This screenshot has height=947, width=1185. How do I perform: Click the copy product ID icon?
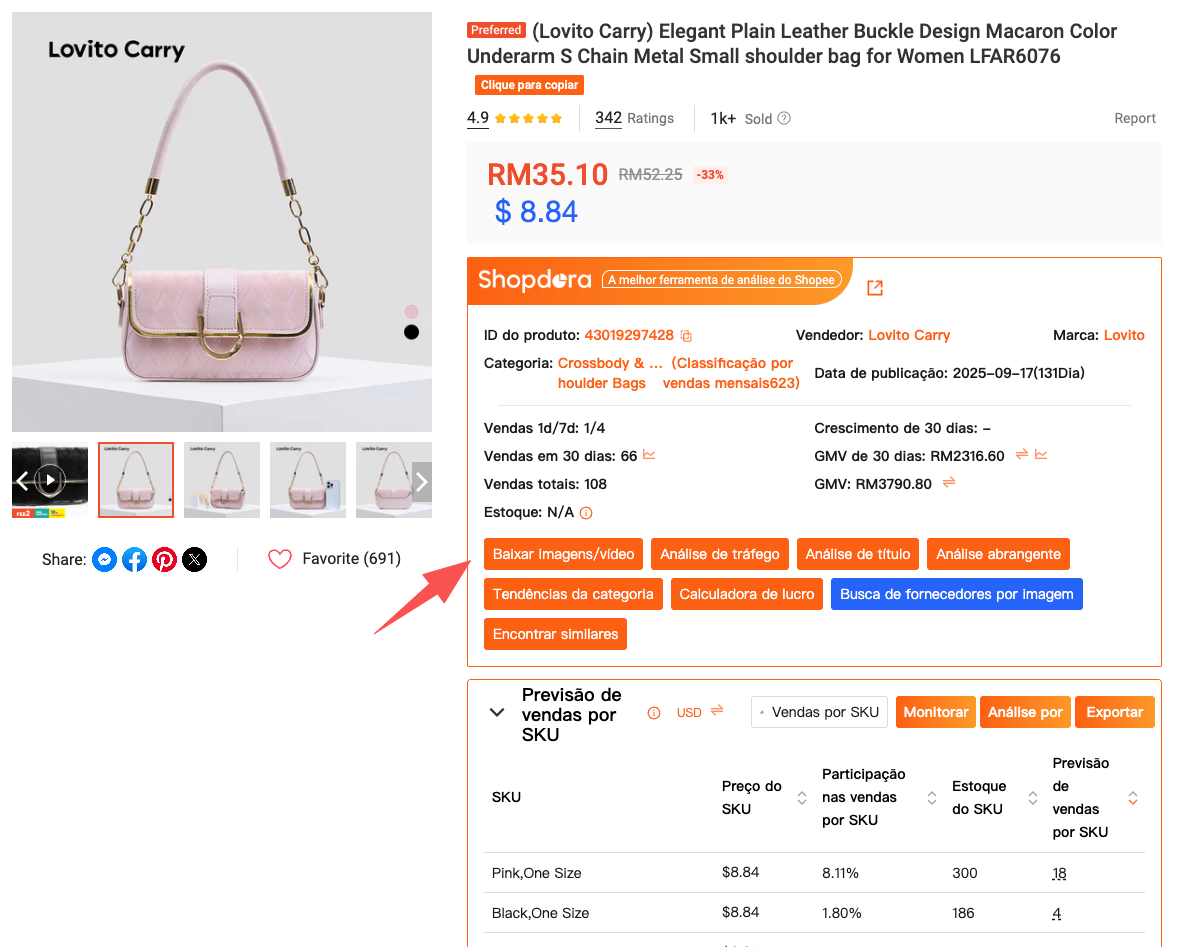[x=686, y=336]
